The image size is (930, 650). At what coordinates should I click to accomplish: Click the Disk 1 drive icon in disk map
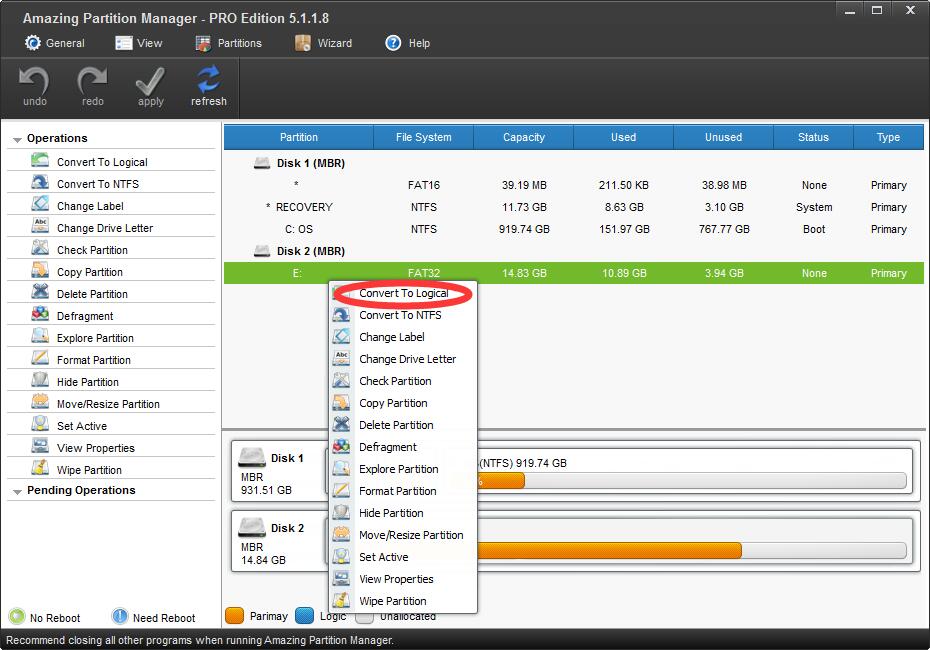[251, 457]
